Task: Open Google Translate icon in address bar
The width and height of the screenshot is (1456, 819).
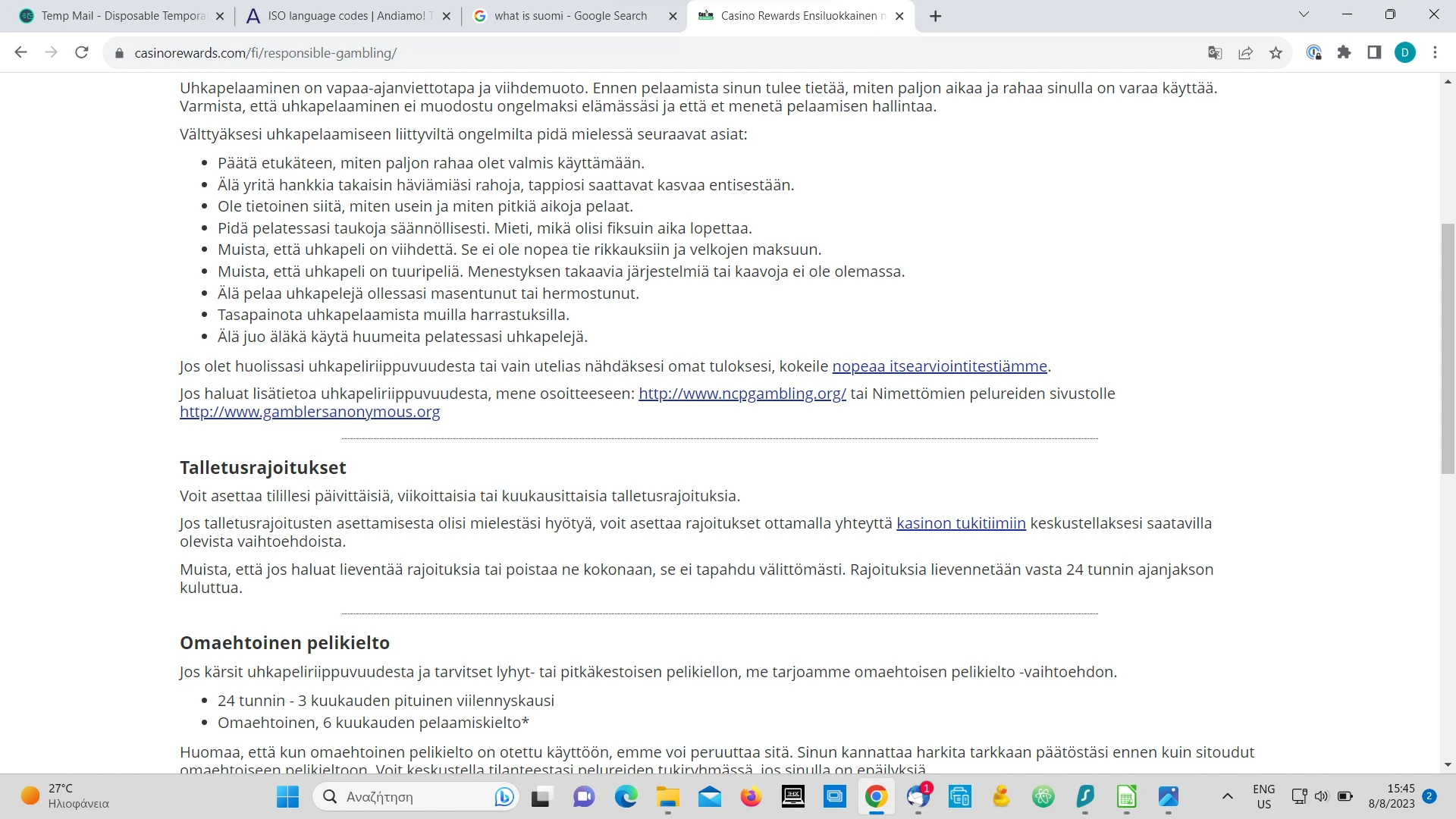Action: tap(1215, 52)
